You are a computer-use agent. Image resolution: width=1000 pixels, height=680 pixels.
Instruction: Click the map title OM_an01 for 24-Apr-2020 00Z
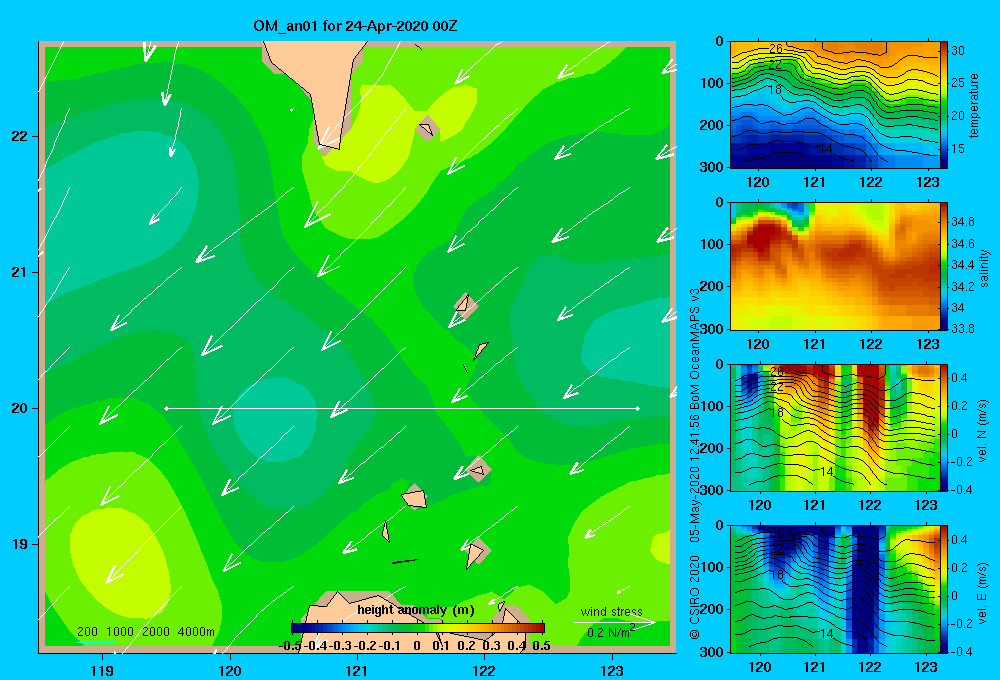tap(355, 26)
